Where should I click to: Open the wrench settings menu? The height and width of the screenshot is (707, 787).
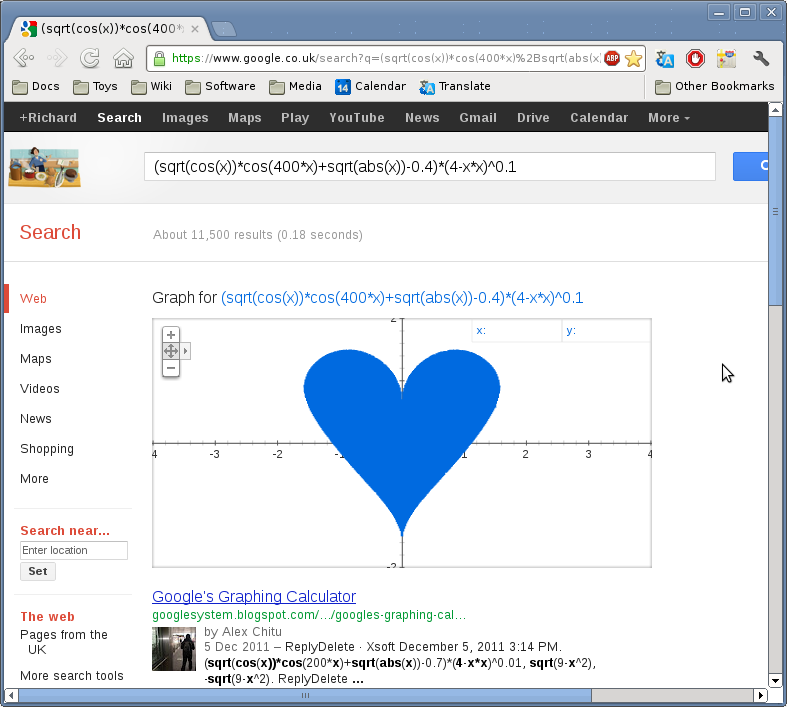click(x=761, y=59)
